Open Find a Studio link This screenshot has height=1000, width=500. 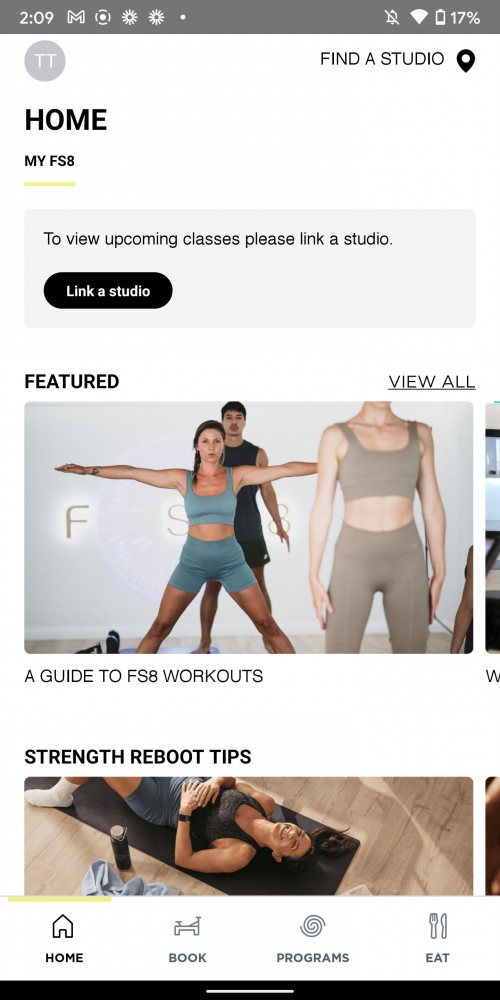point(382,59)
